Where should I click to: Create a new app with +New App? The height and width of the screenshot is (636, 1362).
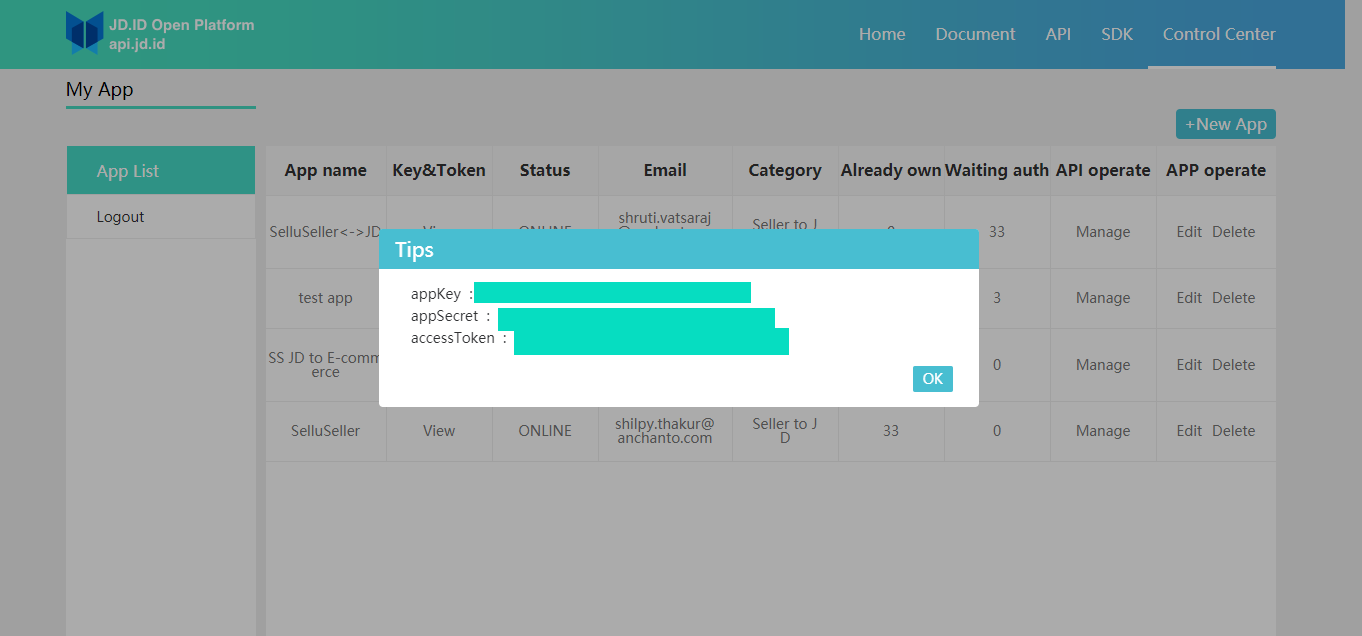(x=1225, y=124)
